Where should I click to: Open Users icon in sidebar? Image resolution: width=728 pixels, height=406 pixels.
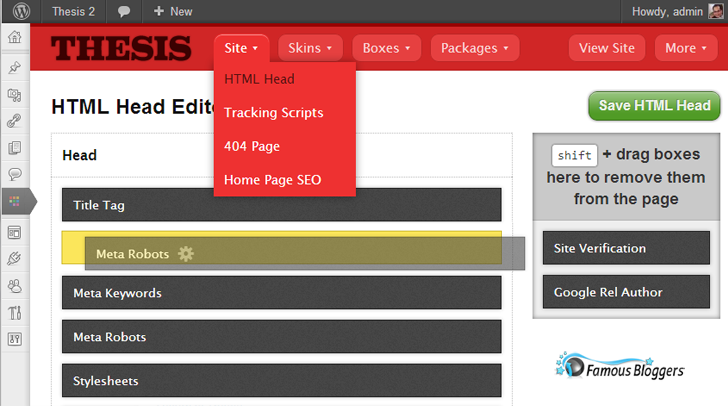click(x=15, y=286)
